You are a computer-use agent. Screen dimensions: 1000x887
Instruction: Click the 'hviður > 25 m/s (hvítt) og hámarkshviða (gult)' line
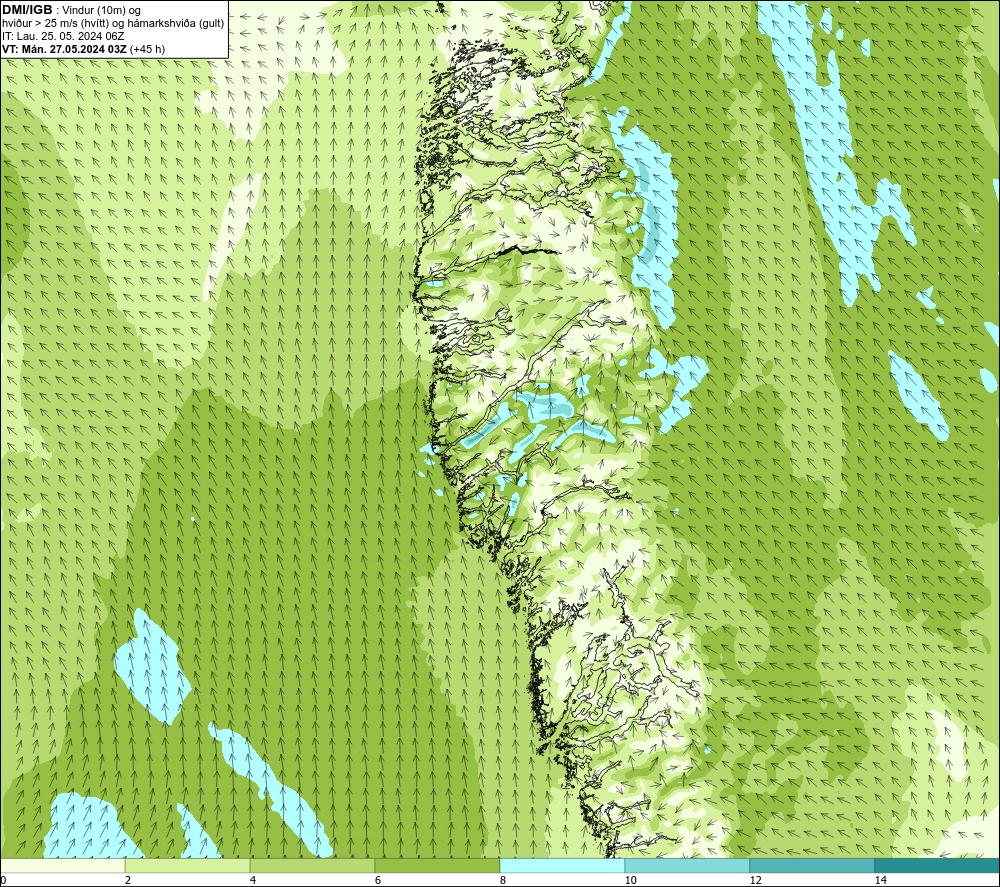tap(113, 23)
